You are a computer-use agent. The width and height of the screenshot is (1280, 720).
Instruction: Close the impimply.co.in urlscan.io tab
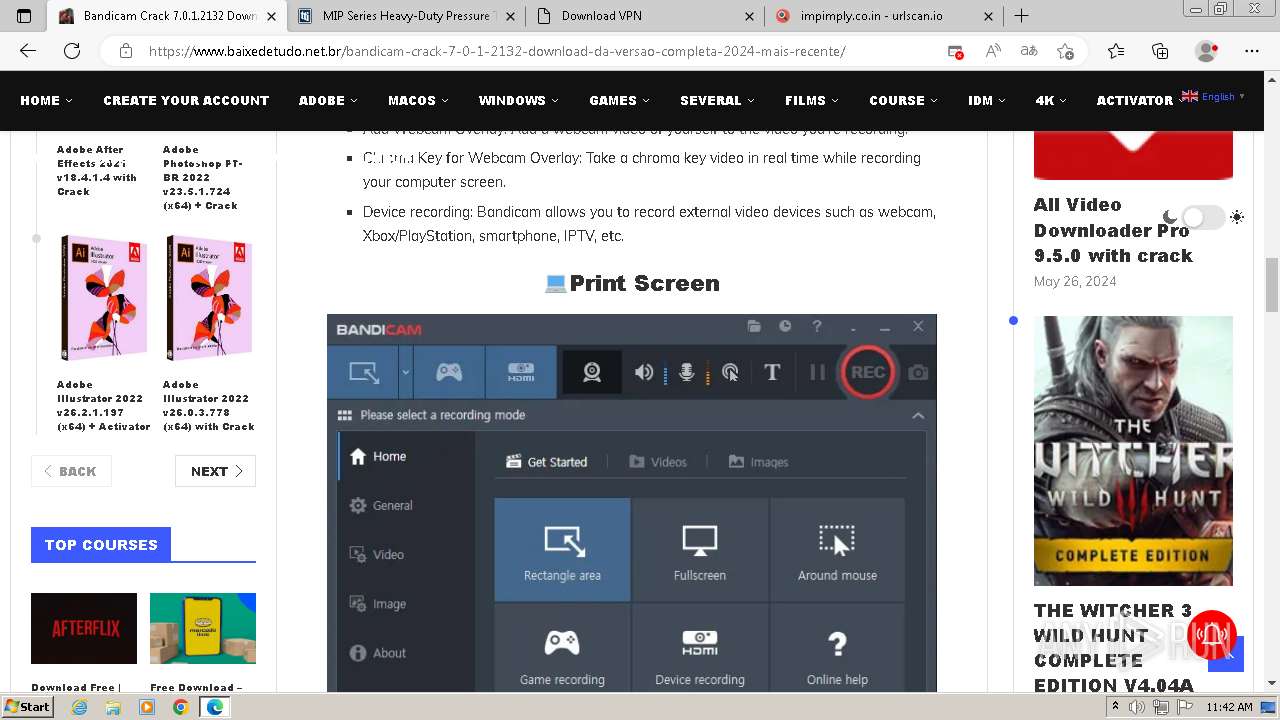pos(990,16)
